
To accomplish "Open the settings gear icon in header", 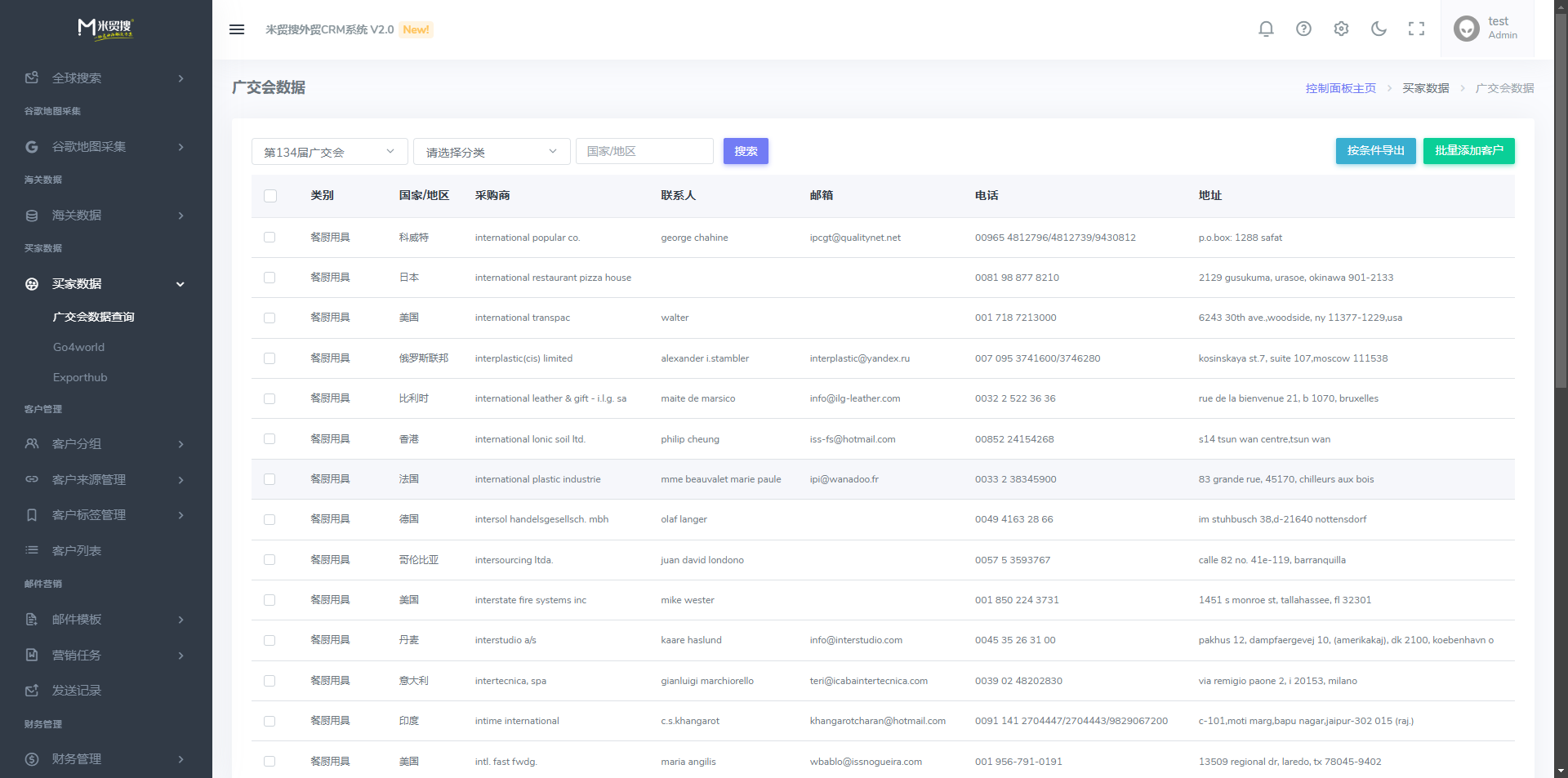I will pyautogui.click(x=1341, y=29).
